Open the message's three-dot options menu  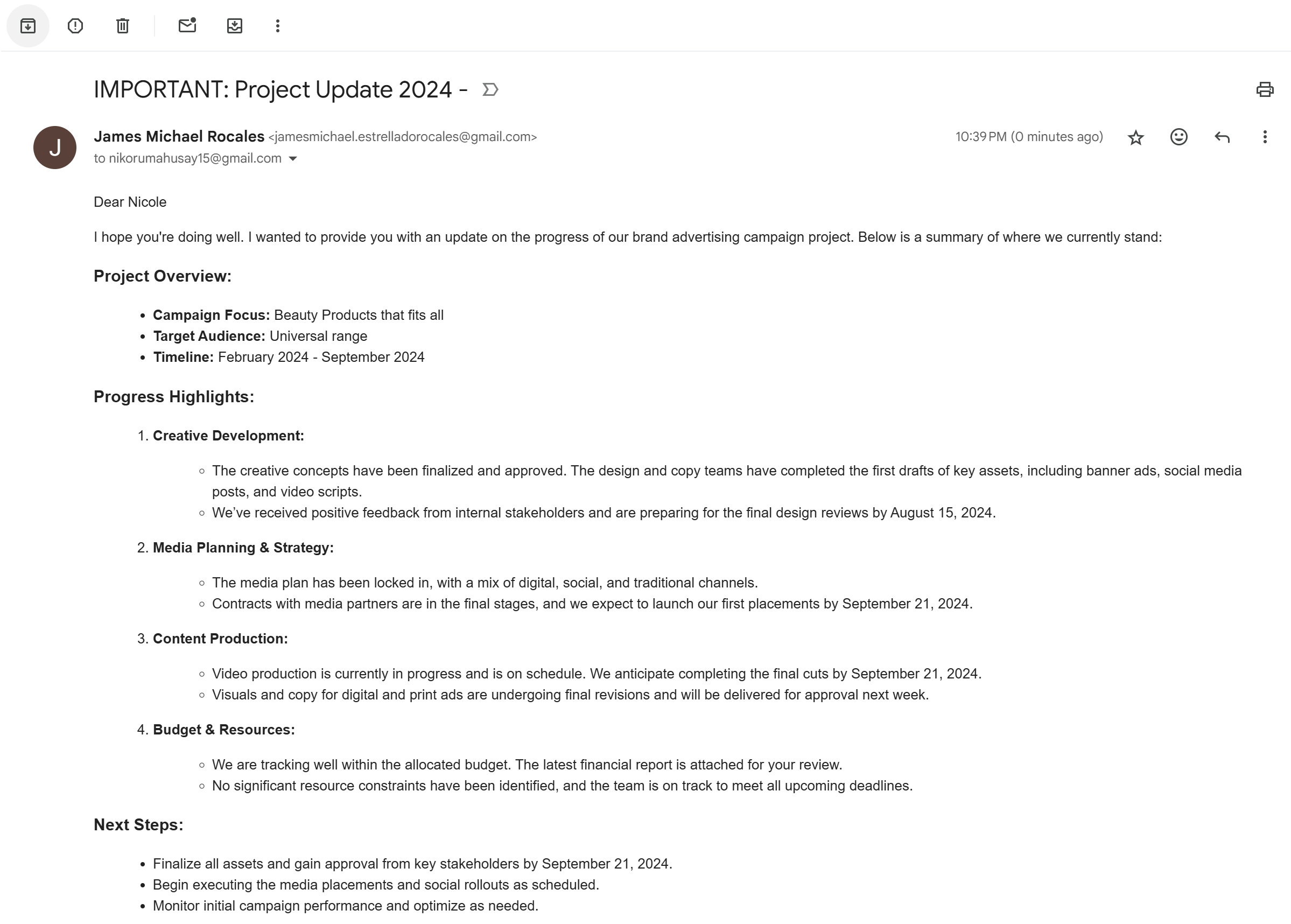1264,137
